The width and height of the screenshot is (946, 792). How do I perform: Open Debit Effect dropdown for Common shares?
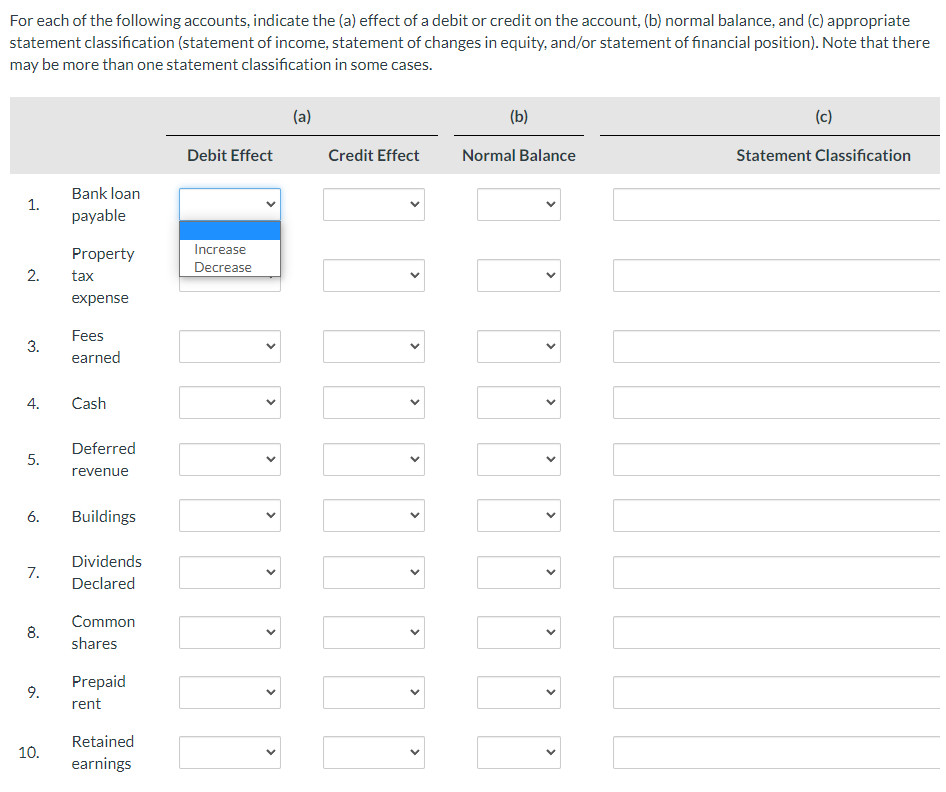point(230,633)
